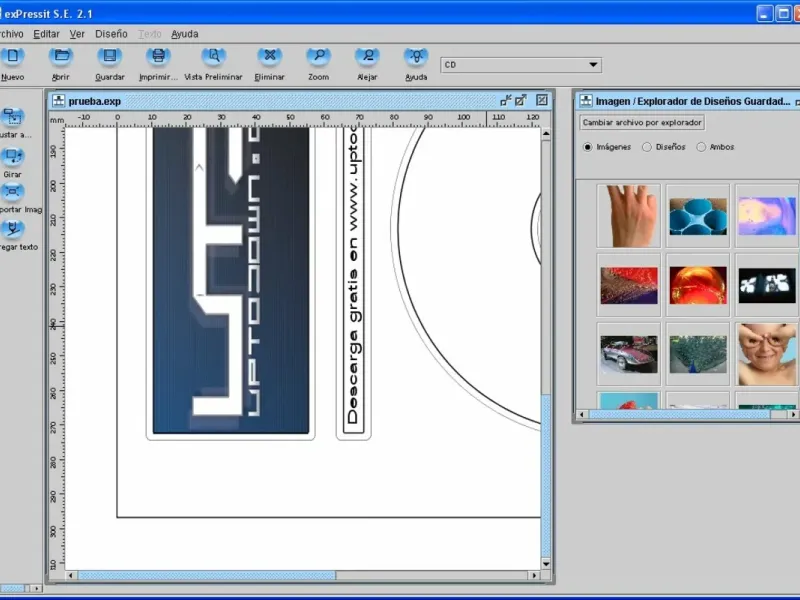Select the blue uptodown cover image
The height and width of the screenshot is (600, 800).
(x=231, y=280)
